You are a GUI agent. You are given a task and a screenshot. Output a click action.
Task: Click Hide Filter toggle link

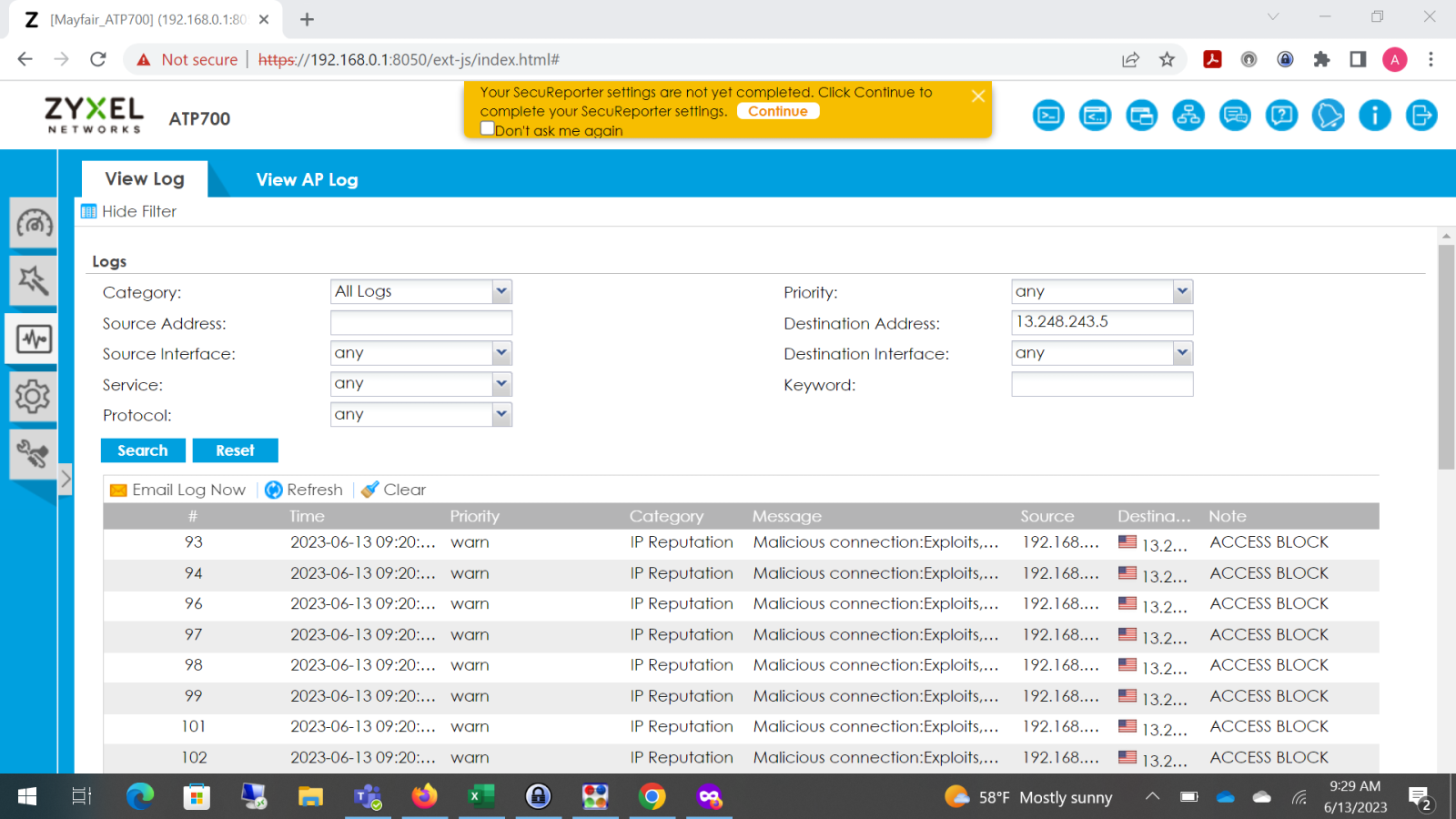click(129, 211)
